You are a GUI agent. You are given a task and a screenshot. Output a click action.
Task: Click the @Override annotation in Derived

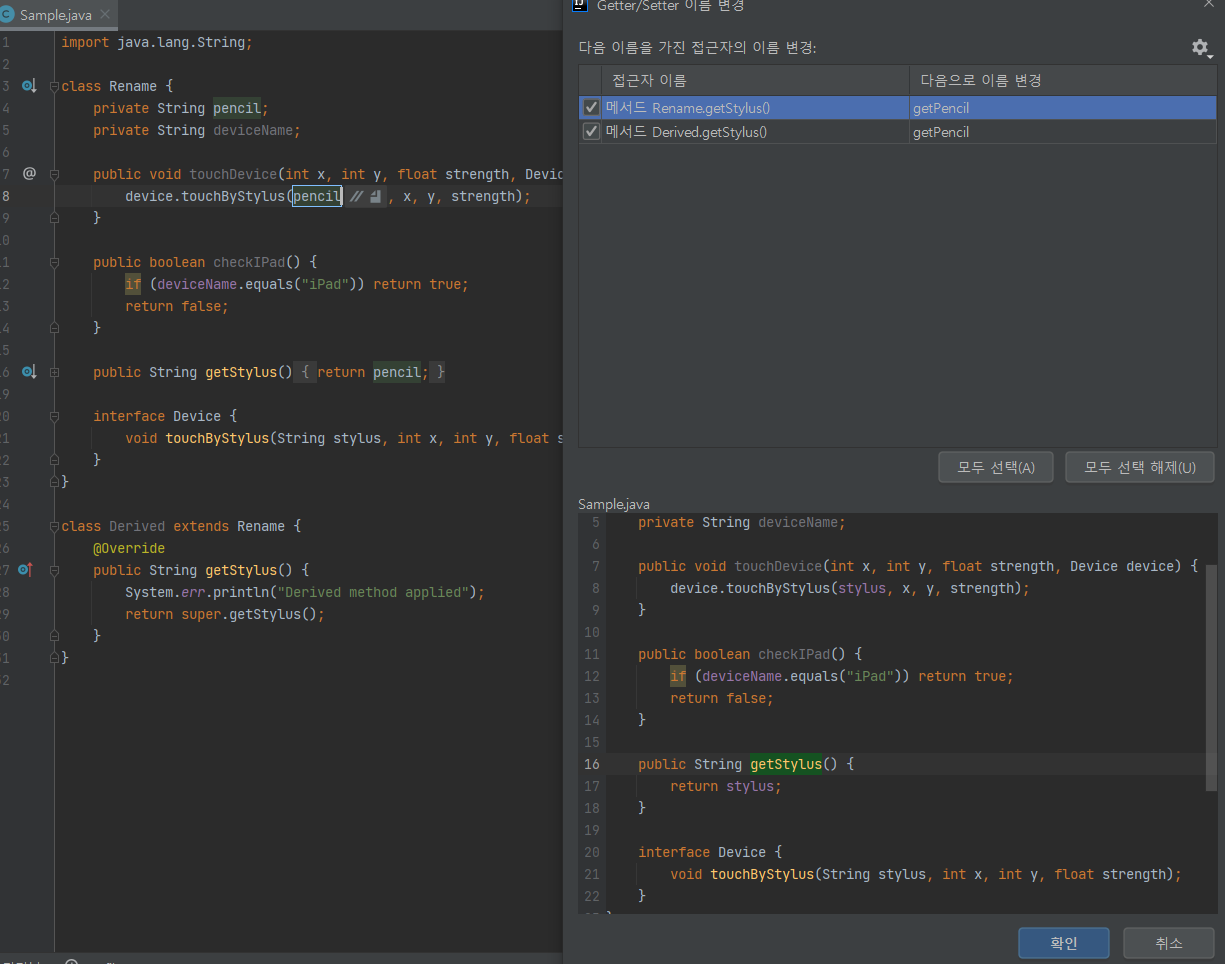coord(129,549)
